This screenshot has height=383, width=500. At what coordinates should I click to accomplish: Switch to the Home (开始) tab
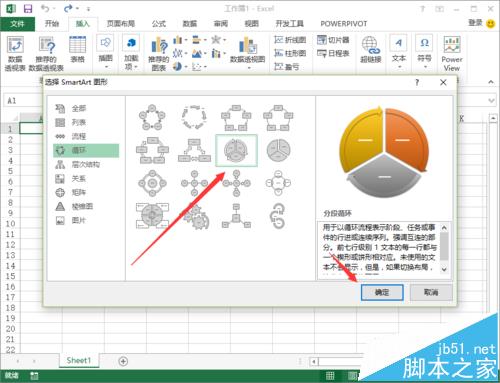tap(52, 24)
